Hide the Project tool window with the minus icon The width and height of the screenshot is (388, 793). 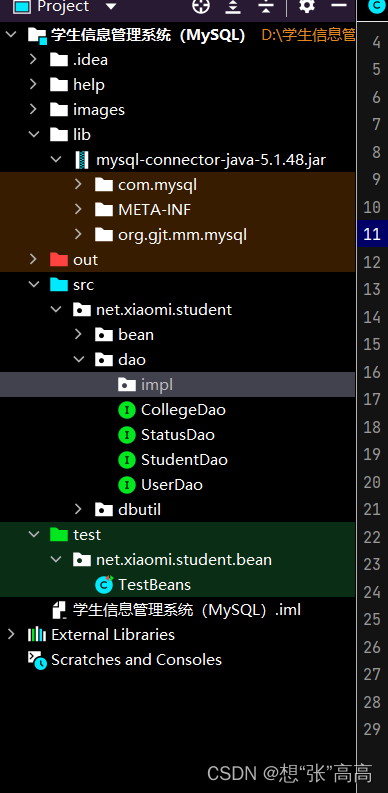[338, 5]
